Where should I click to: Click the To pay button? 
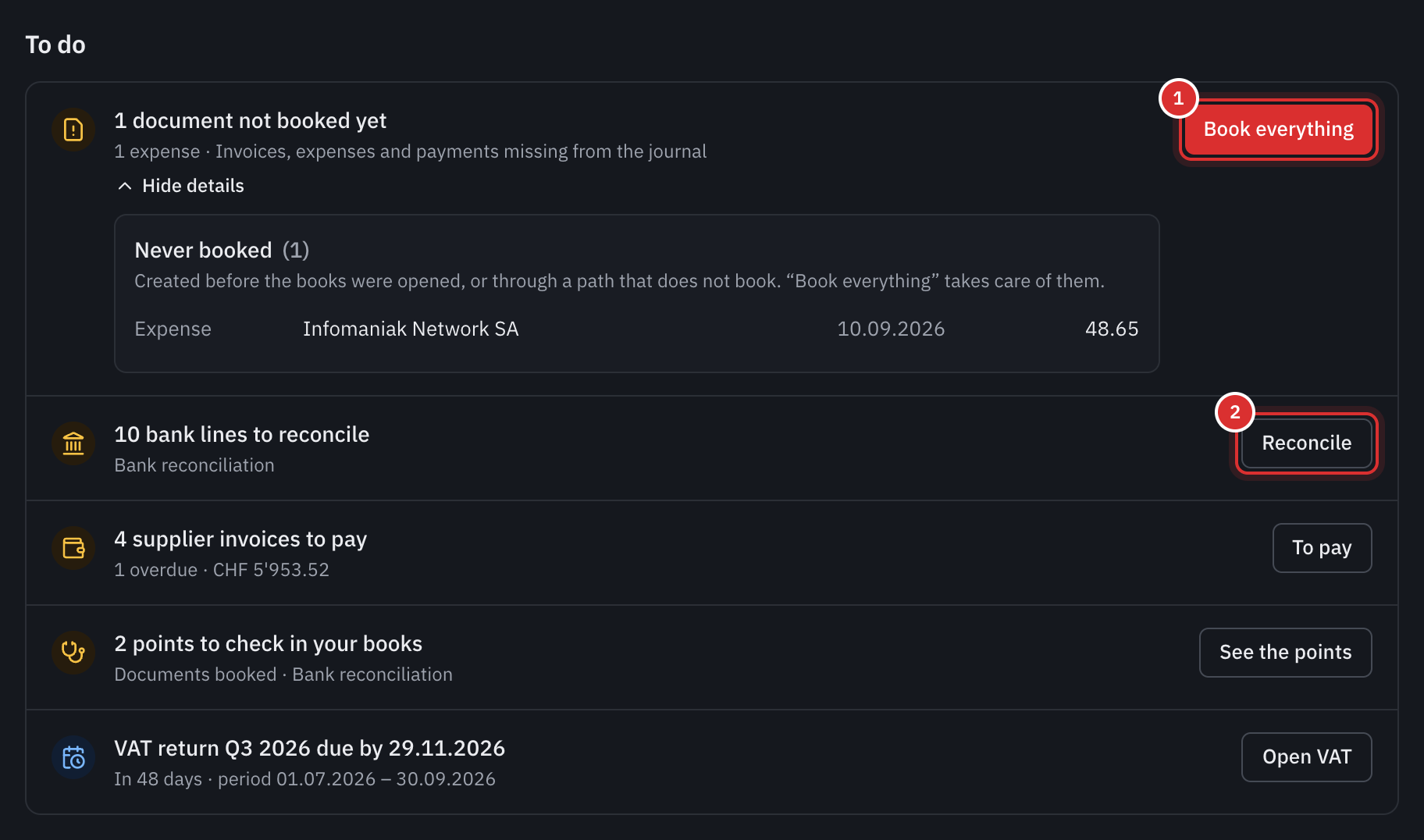coord(1322,548)
